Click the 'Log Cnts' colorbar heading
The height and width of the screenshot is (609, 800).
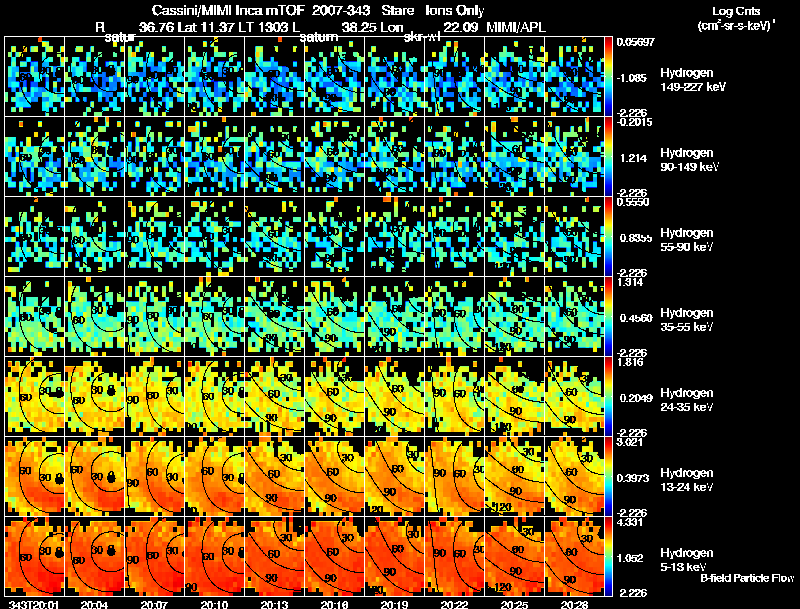[736, 11]
